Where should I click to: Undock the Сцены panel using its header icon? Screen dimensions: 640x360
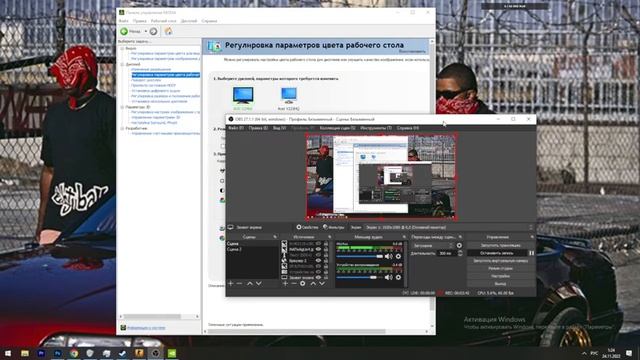point(275,237)
